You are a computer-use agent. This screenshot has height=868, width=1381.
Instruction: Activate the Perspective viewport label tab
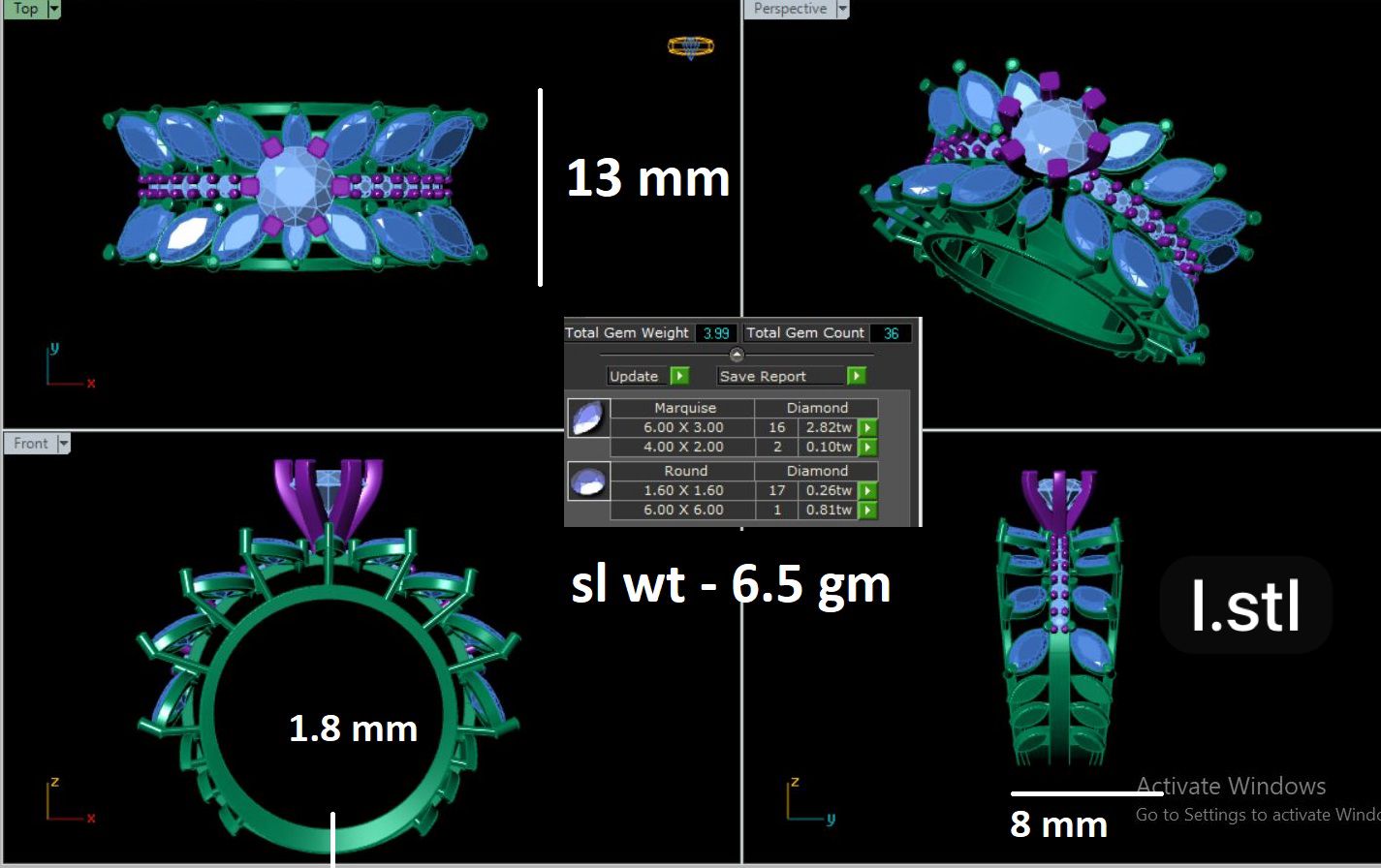790,9
